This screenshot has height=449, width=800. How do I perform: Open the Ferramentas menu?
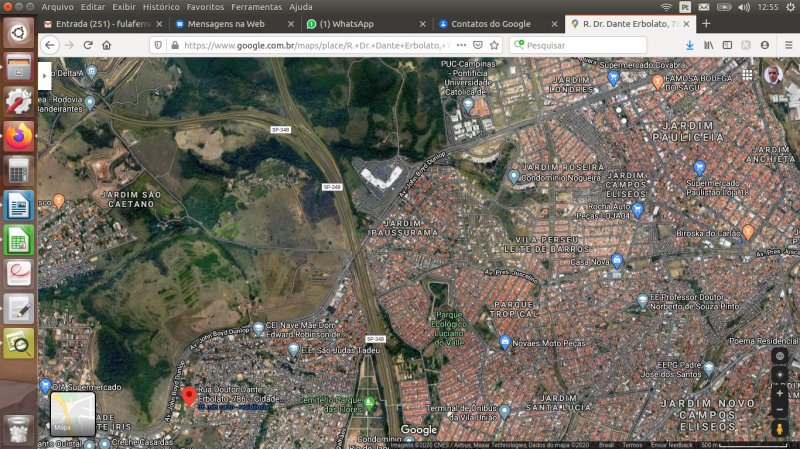coord(256,6)
